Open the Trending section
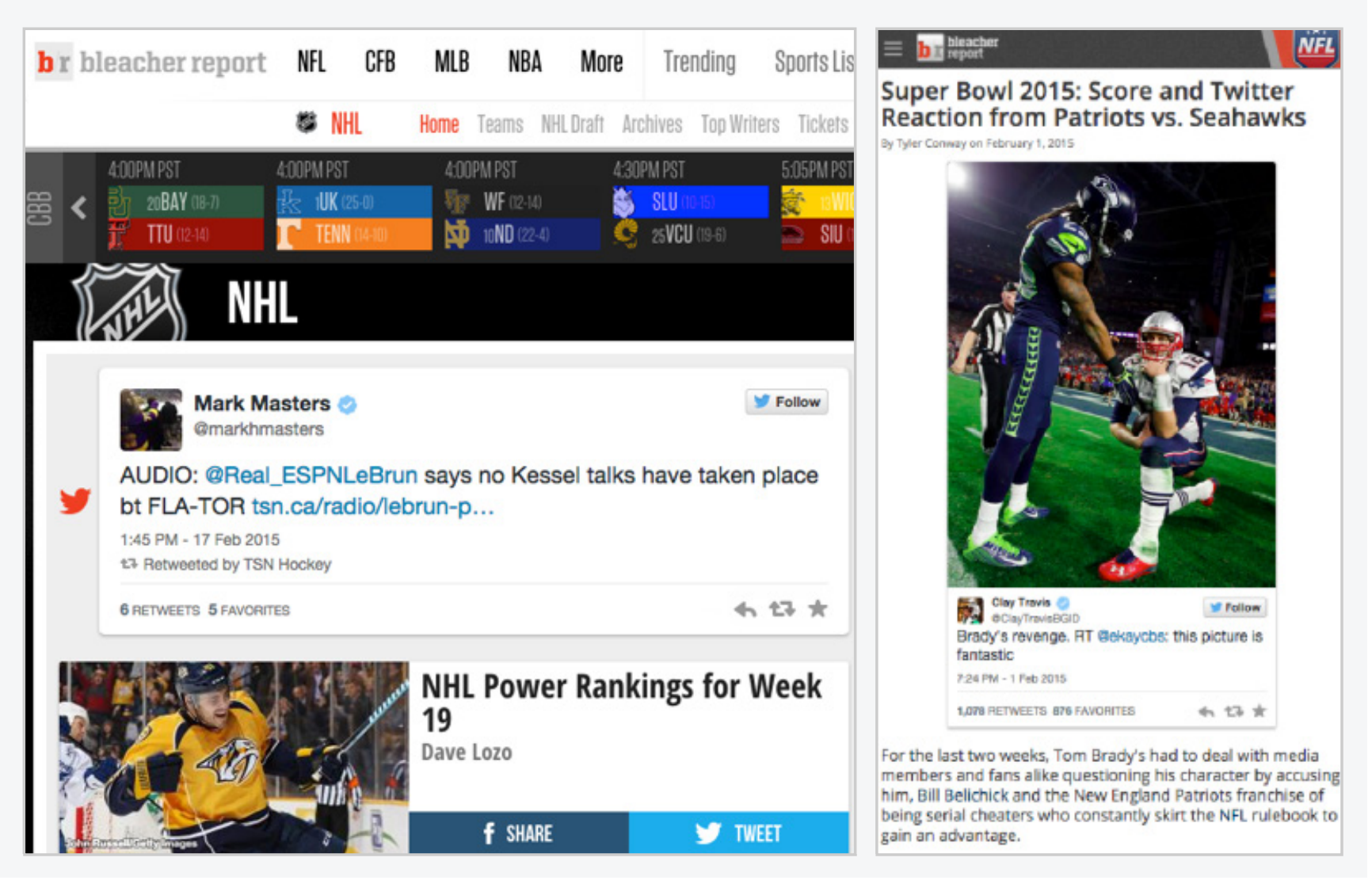 (701, 62)
